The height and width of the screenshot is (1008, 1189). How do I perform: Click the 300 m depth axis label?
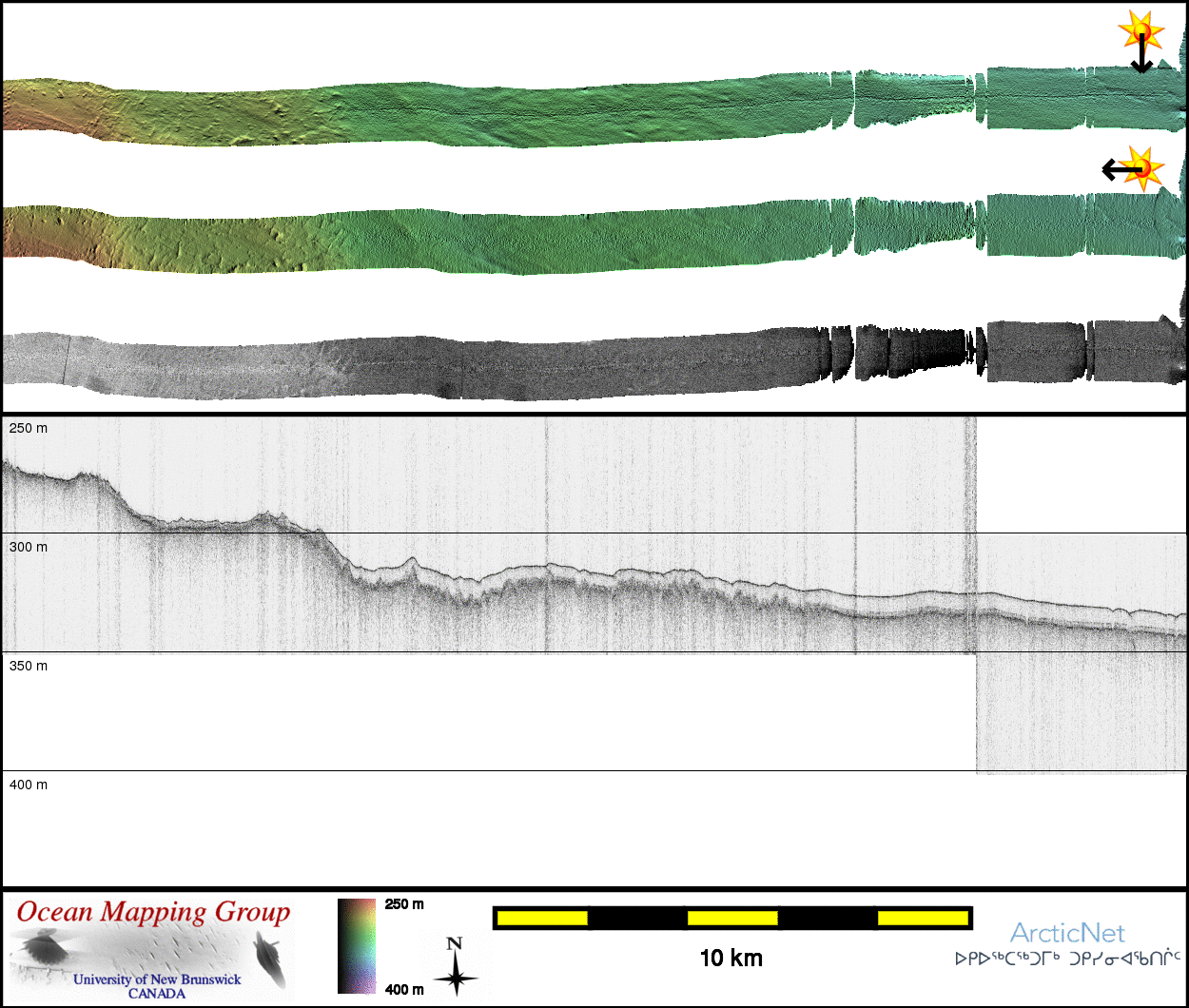tap(29, 548)
